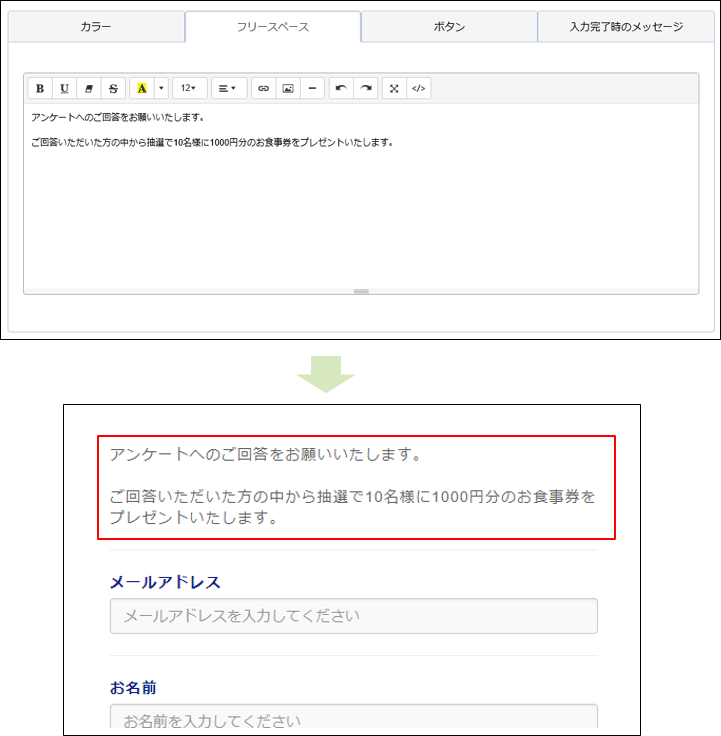Apply strikethrough formatting

113,88
